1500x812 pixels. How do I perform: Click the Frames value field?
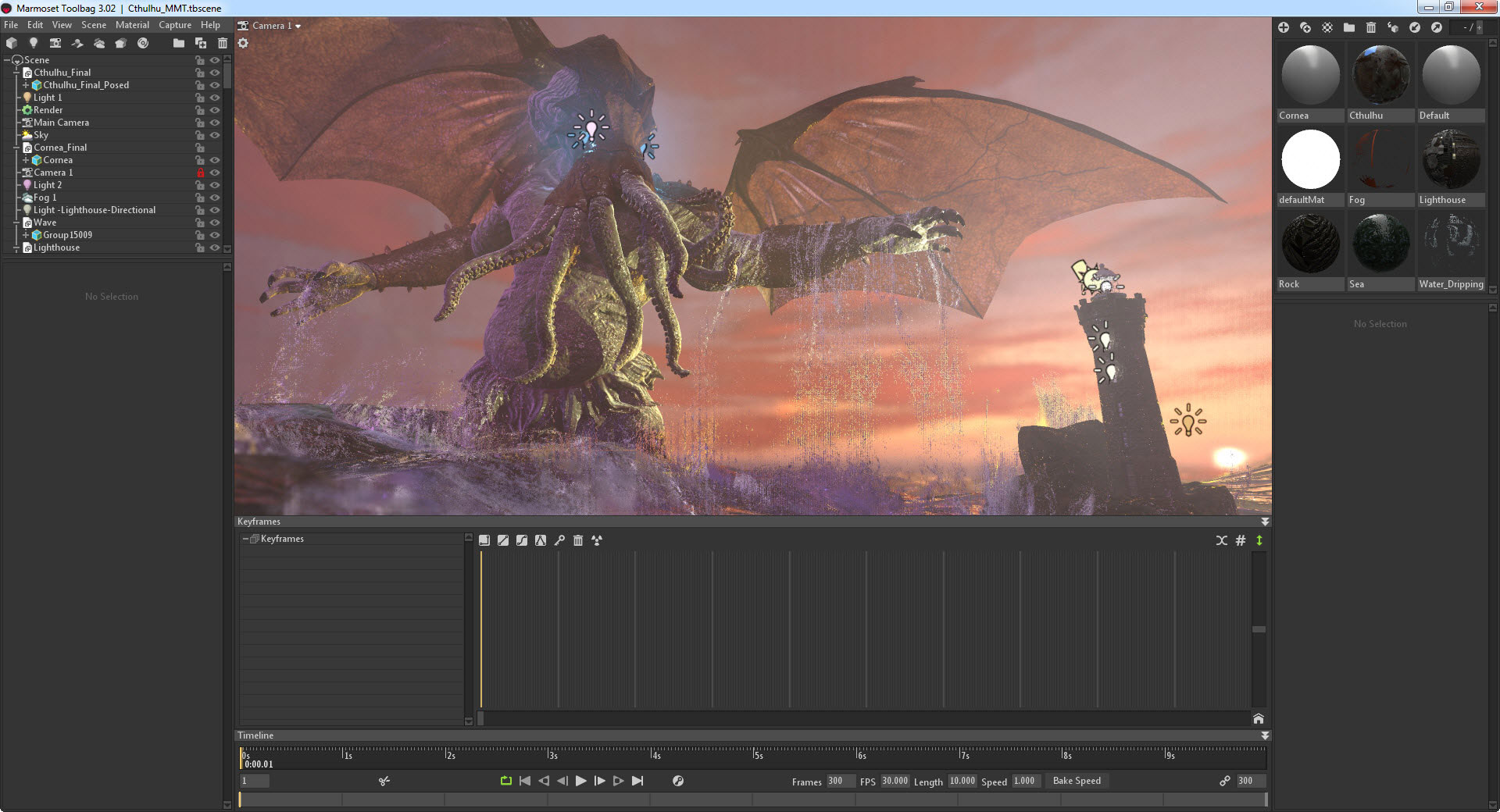[x=840, y=781]
